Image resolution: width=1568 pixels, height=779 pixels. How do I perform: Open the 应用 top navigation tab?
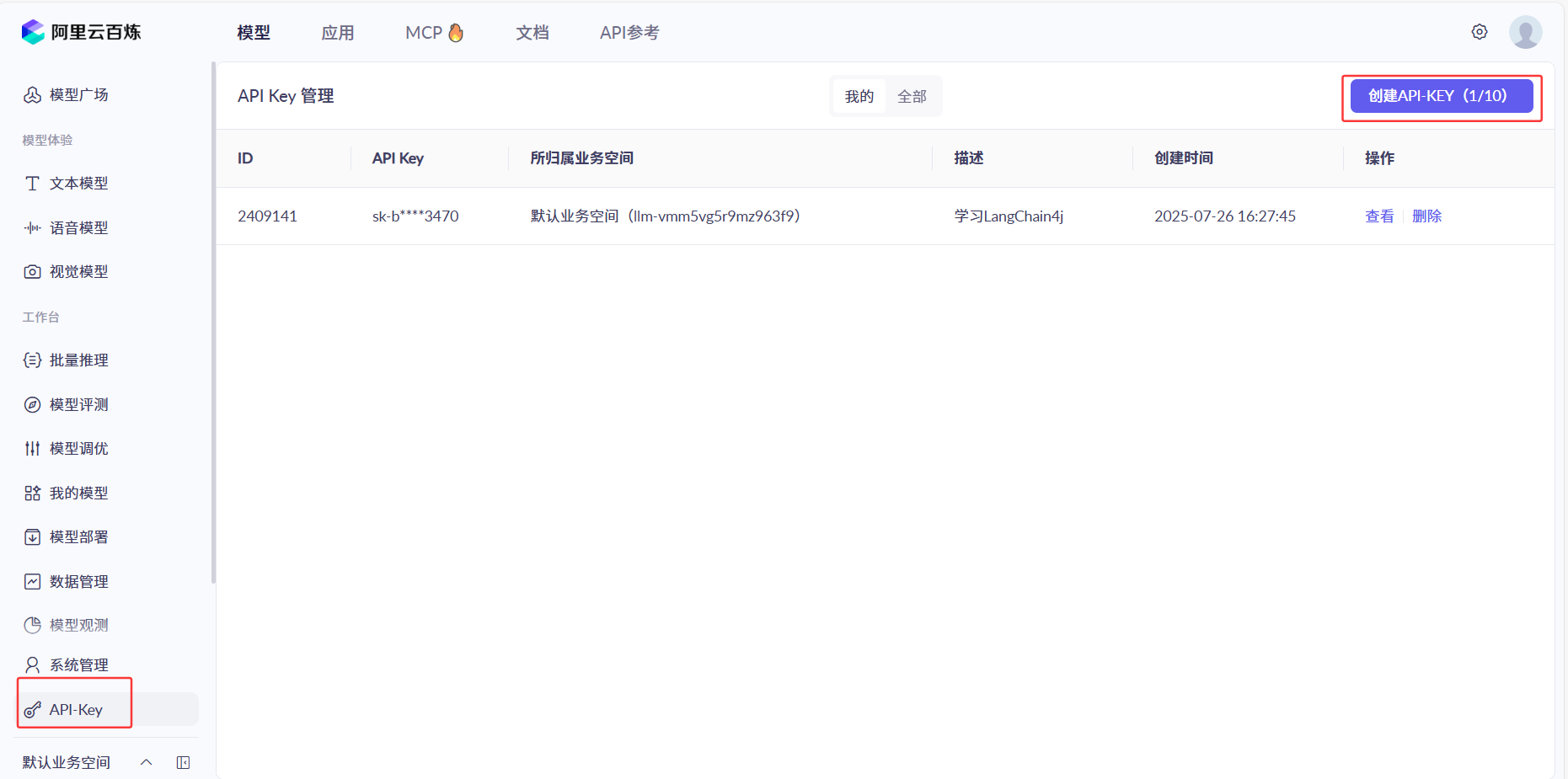point(337,33)
